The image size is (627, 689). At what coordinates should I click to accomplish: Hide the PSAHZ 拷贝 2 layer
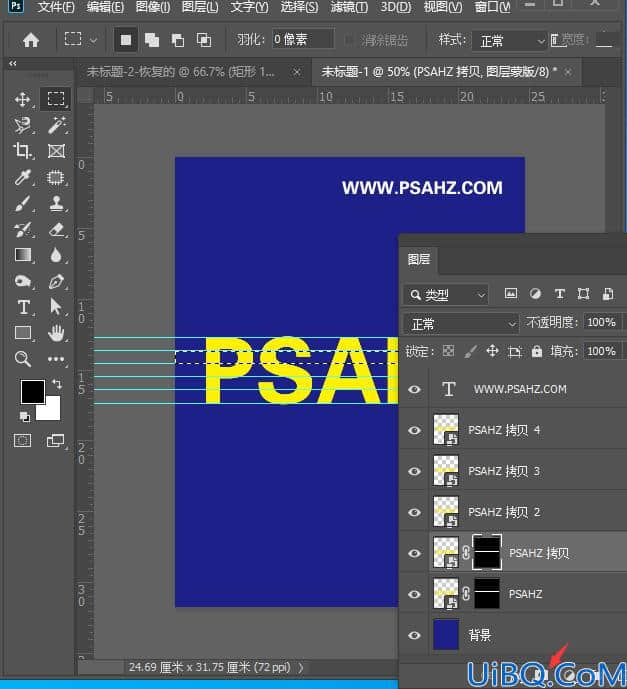414,512
